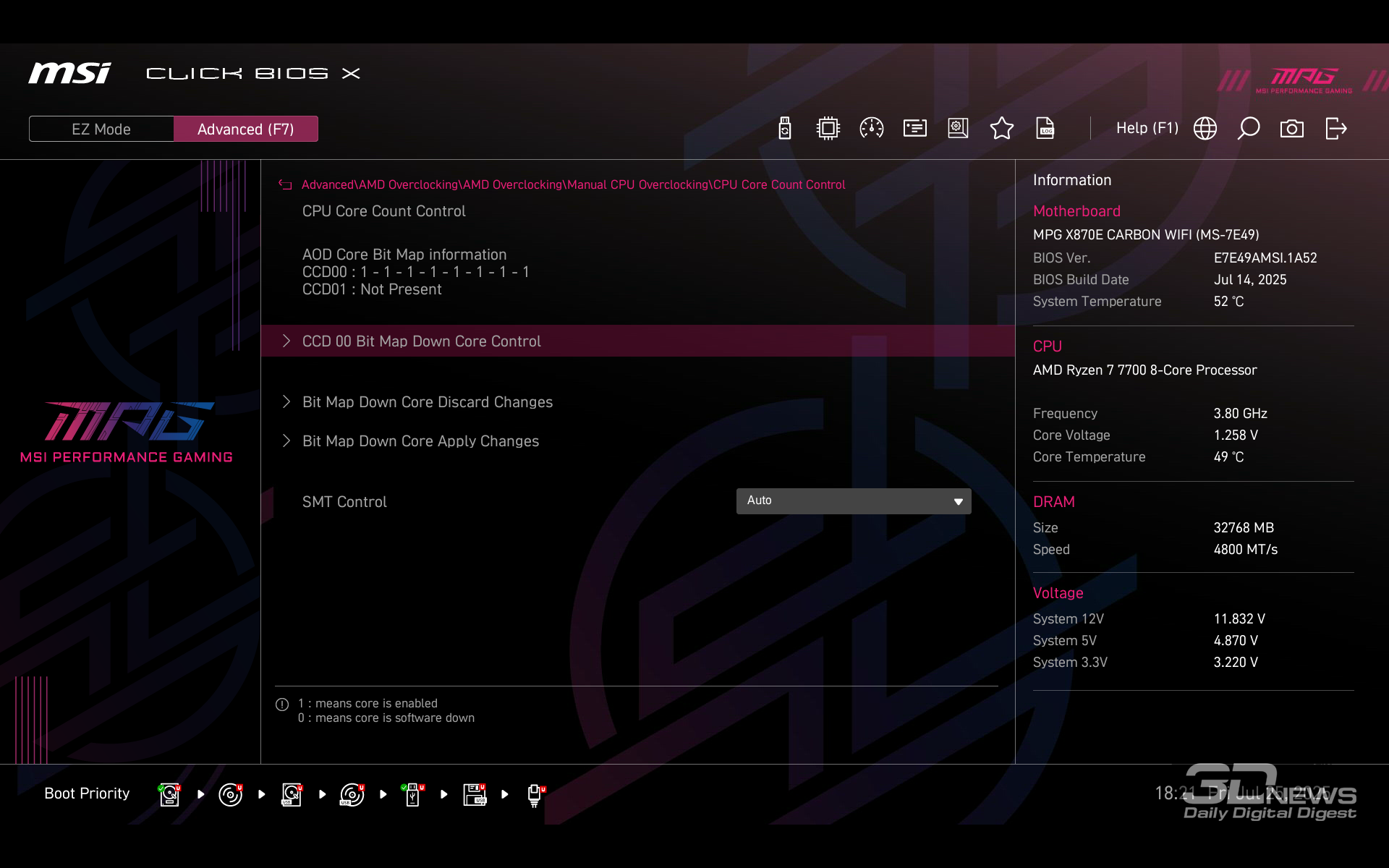Click Frequency 3.80 GHz value
The width and height of the screenshot is (1389, 868).
point(1240,414)
